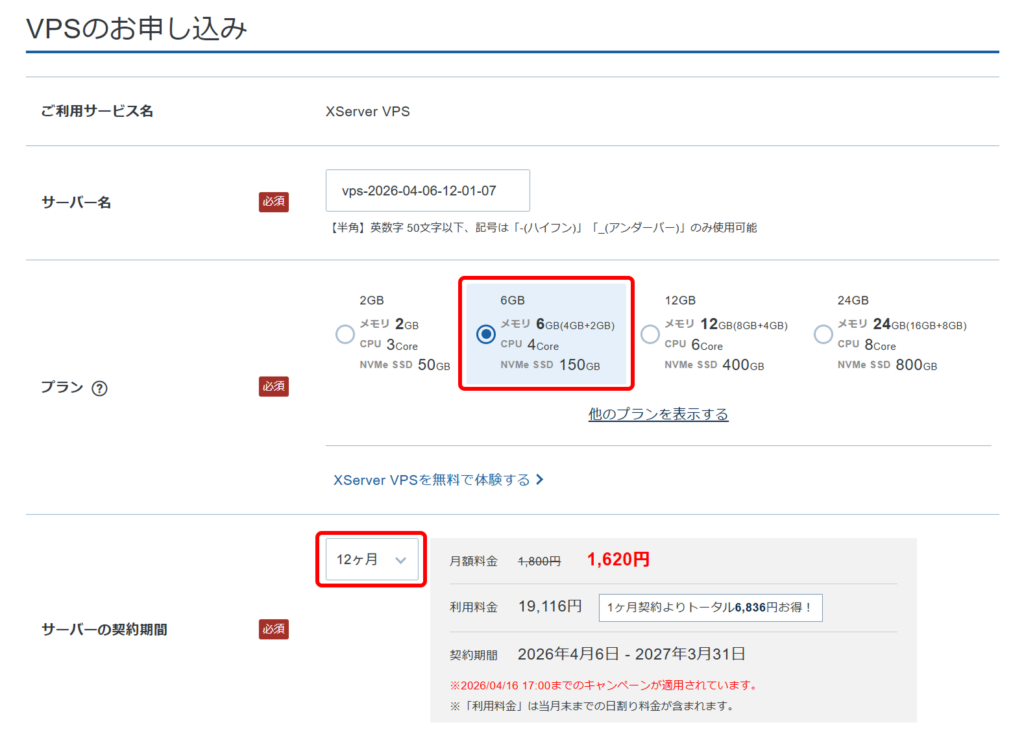This screenshot has width=1024, height=740.
Task: Pick the 24GB plan radio button
Action: pos(823,334)
